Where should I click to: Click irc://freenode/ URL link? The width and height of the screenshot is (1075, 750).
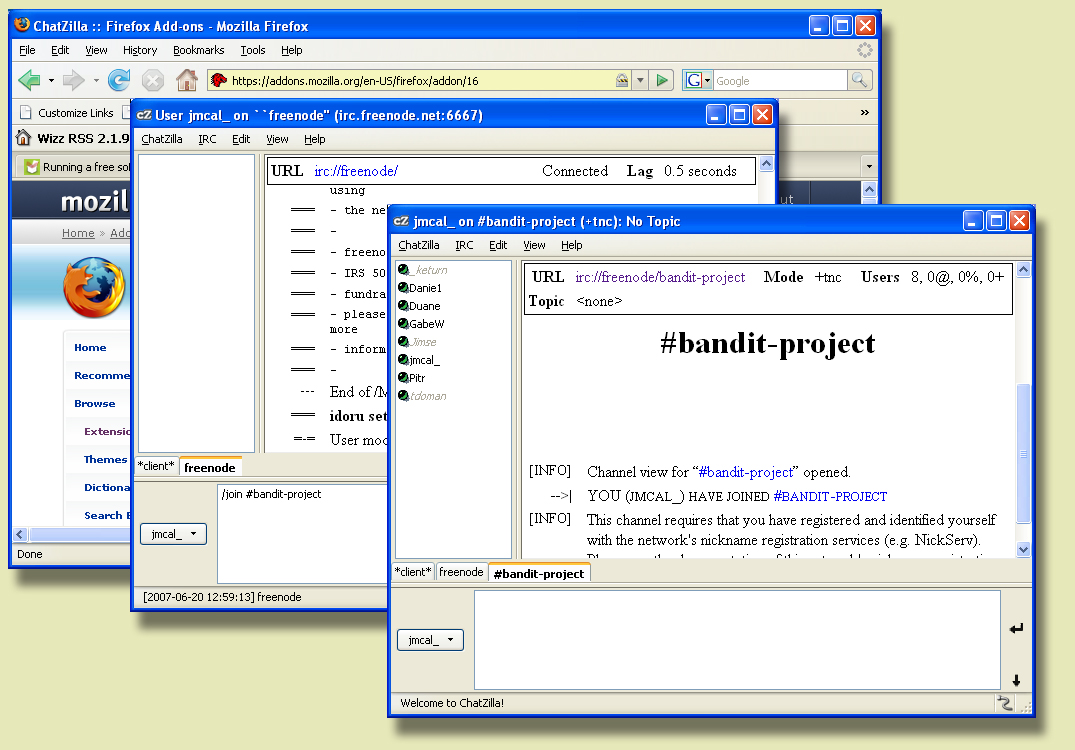(356, 171)
